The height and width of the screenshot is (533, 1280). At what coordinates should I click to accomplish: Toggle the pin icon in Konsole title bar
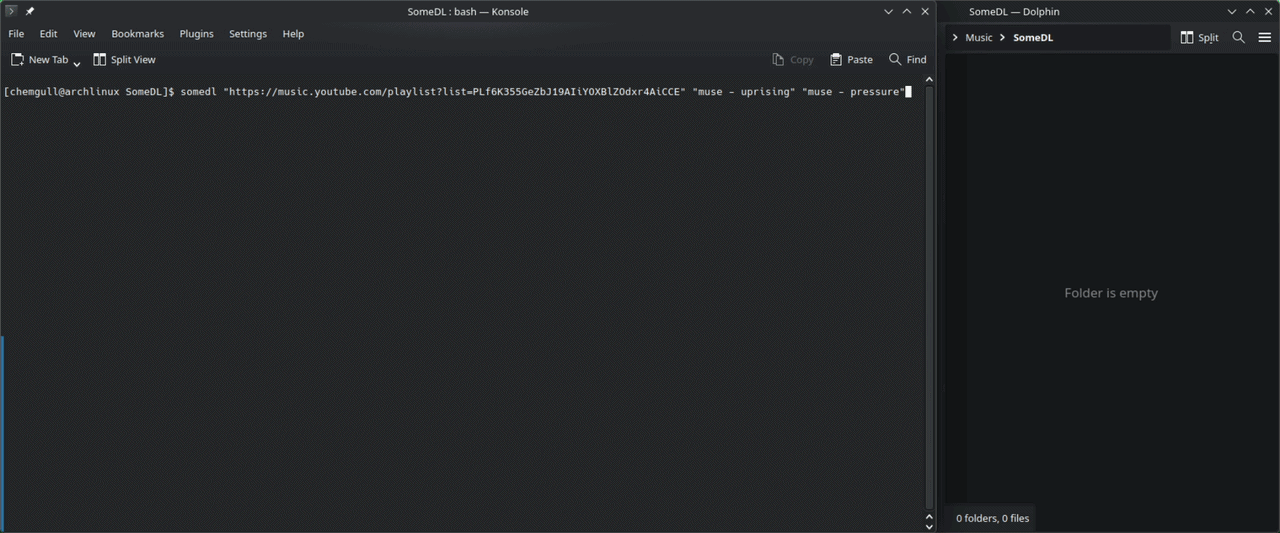point(30,11)
